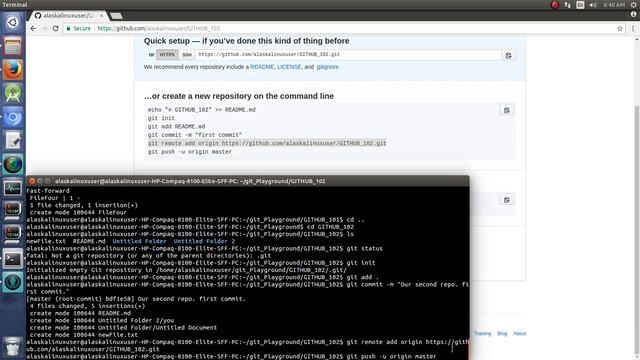Viewport: 640px width, 360px height.
Task: Click '…or create a new repository' heading
Action: point(239,96)
